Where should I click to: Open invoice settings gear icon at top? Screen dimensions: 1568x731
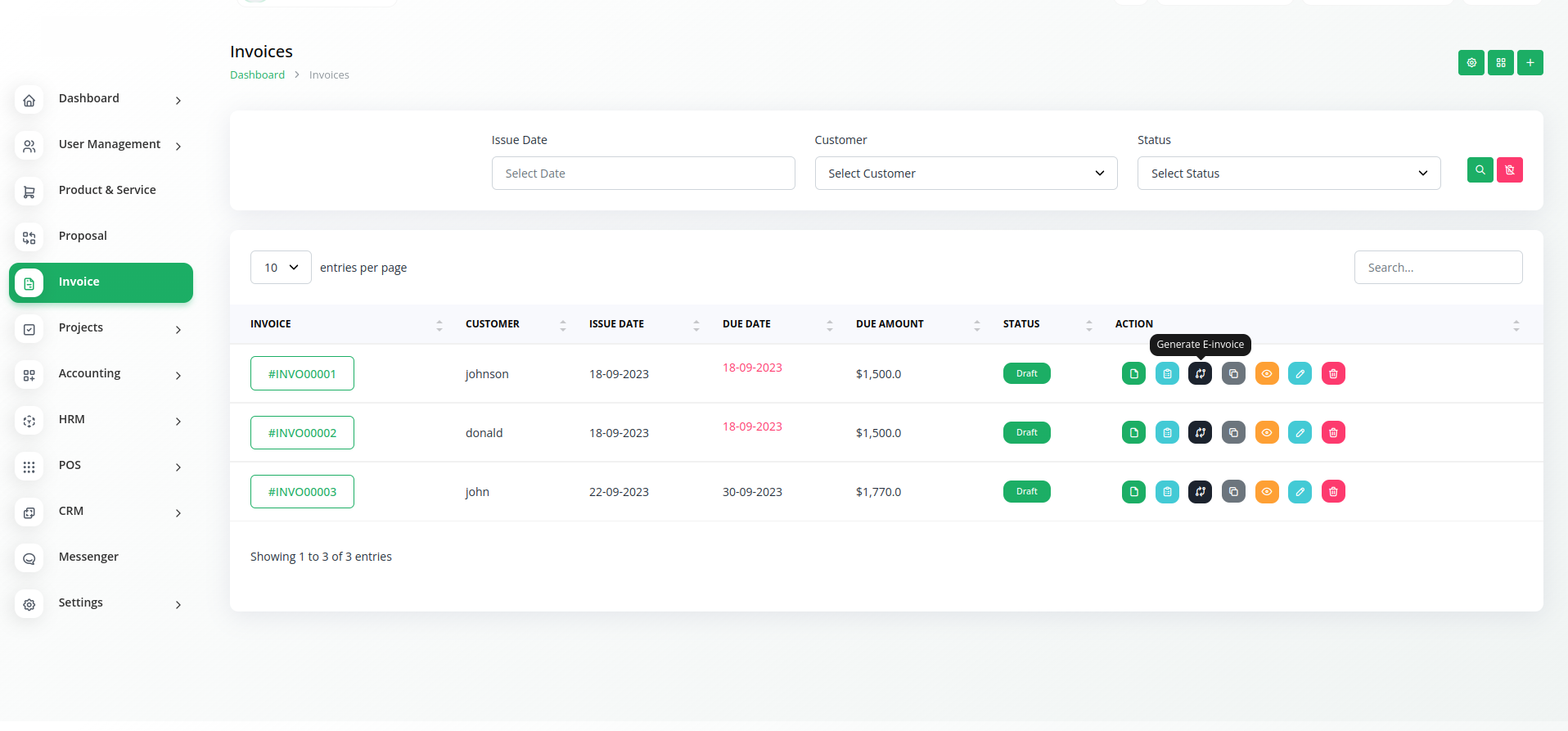click(x=1471, y=63)
